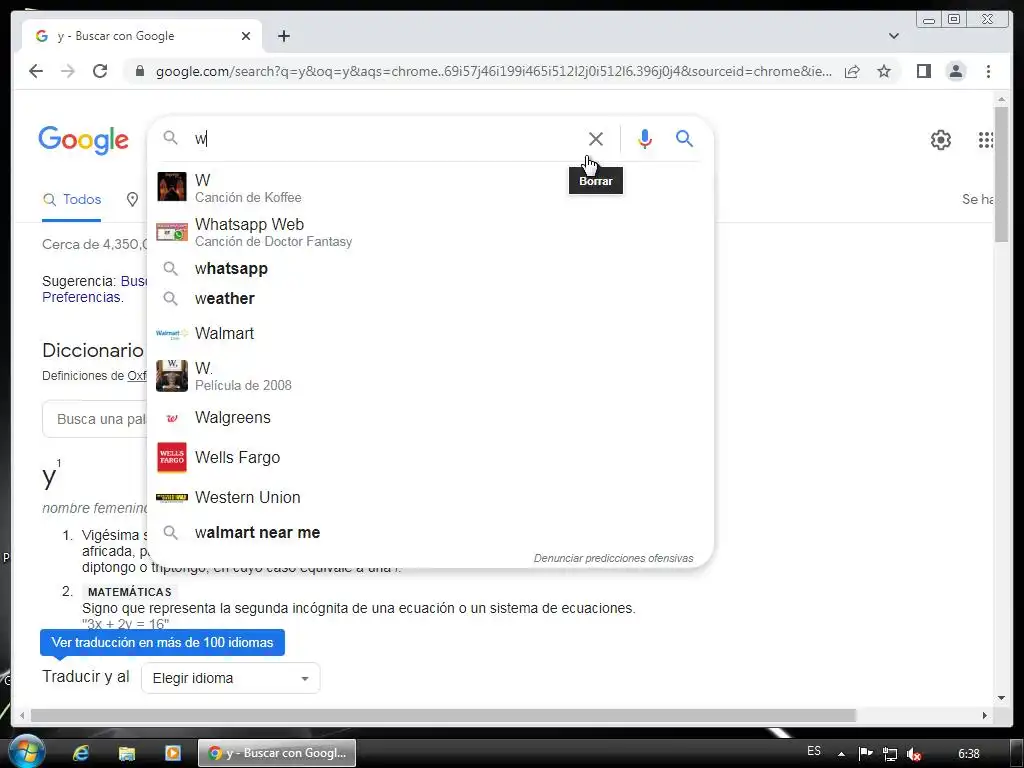Screen dimensions: 1024x768
Task: Click the browser Back arrow
Action: point(36,71)
